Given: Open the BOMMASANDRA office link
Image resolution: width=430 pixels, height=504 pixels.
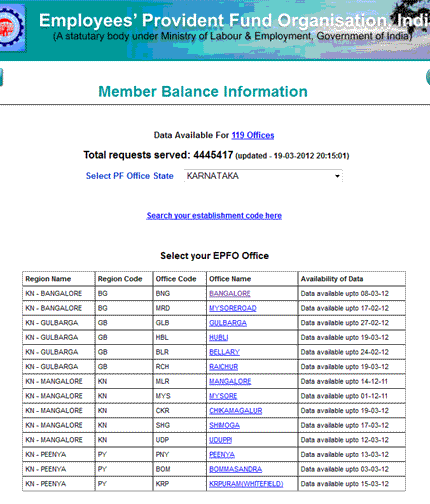Looking at the screenshot, I should click(x=235, y=469).
